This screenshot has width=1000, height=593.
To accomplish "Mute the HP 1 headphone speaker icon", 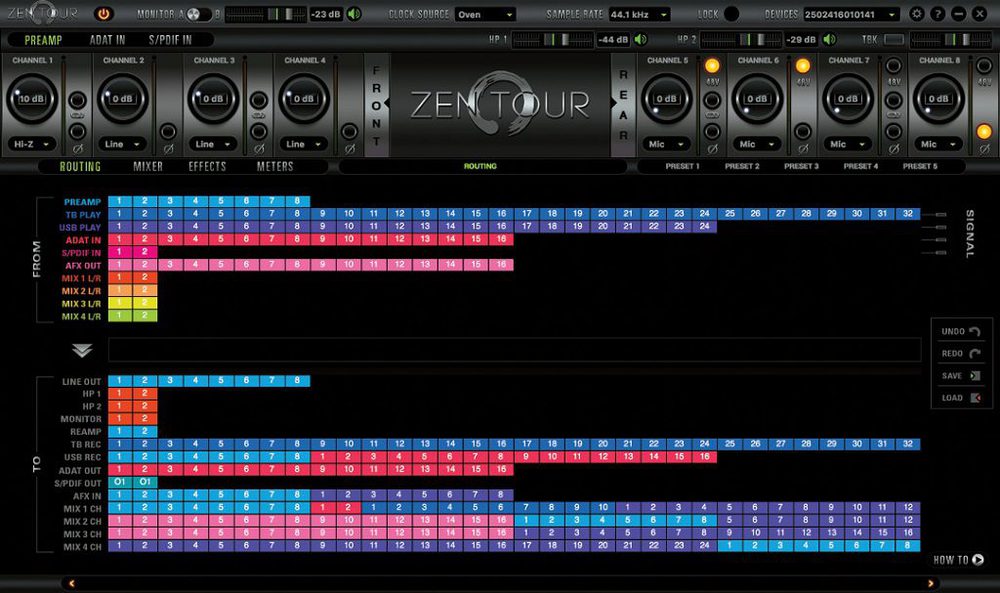I will (641, 40).
